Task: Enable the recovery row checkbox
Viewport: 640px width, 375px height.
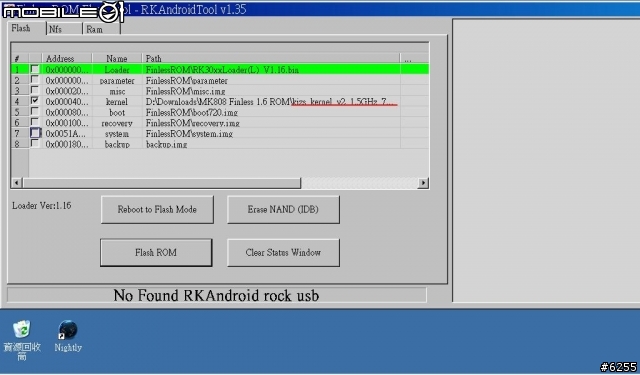Action: pyautogui.click(x=35, y=122)
